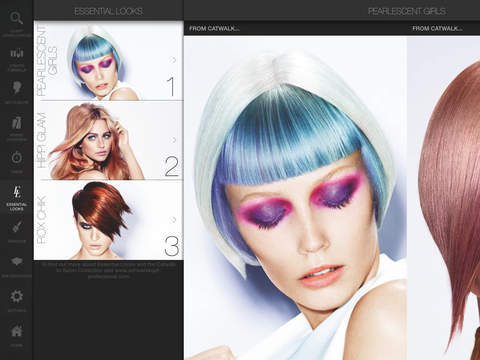The width and height of the screenshot is (480, 360).
Task: Select the Essential Looks sidebar icon
Action: (16, 193)
